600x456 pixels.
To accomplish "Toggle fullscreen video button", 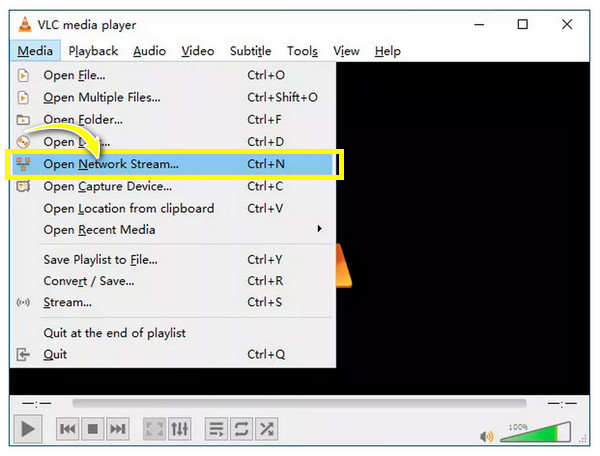I will tap(155, 429).
